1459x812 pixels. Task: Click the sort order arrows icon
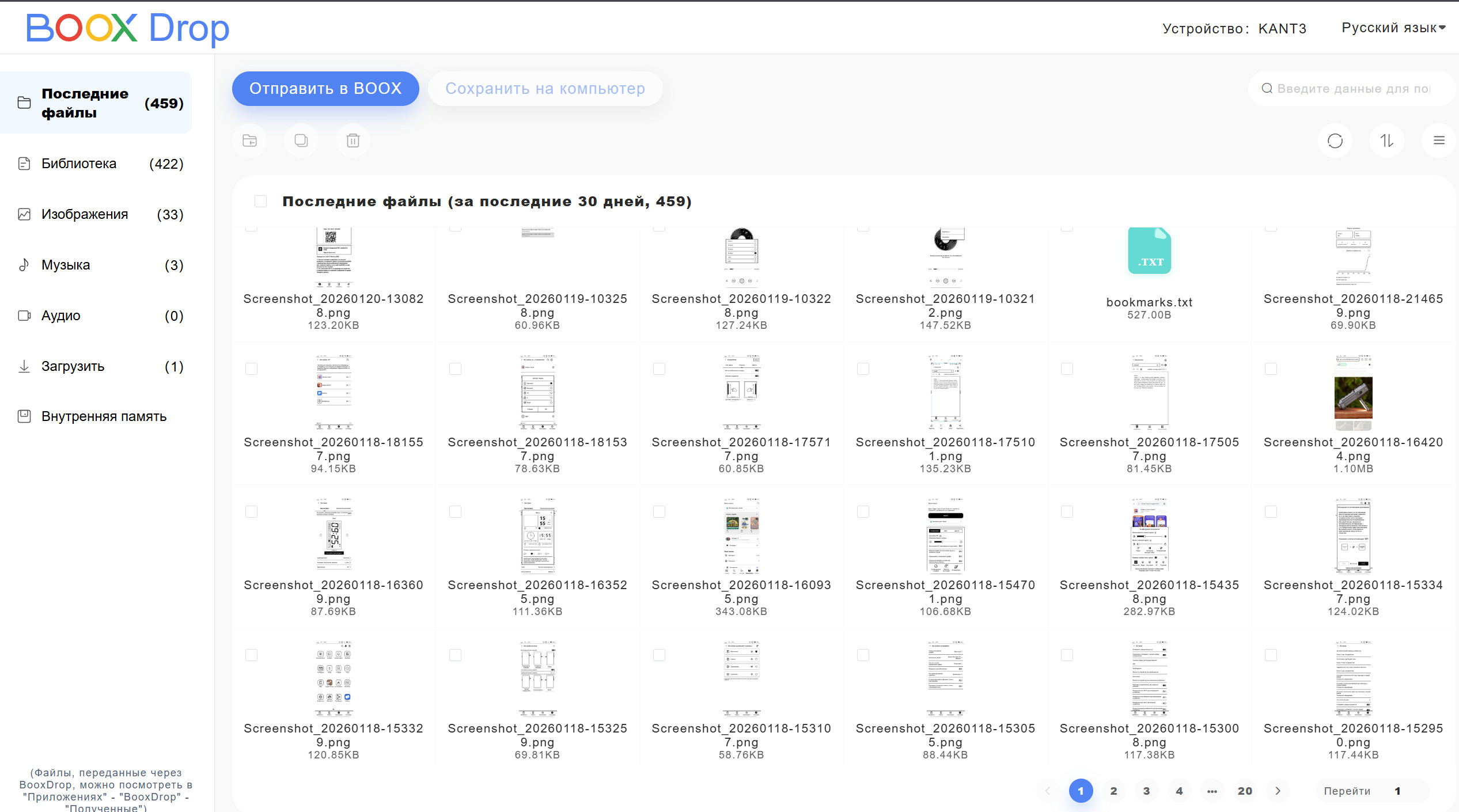[1386, 141]
